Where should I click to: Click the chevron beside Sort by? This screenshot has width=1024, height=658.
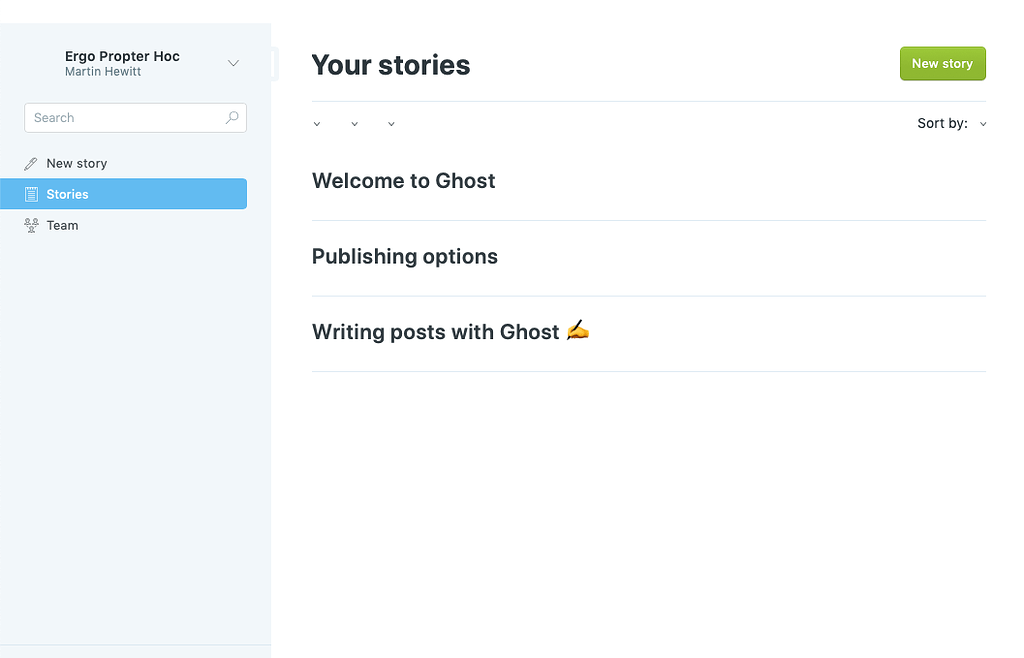pyautogui.click(x=981, y=123)
